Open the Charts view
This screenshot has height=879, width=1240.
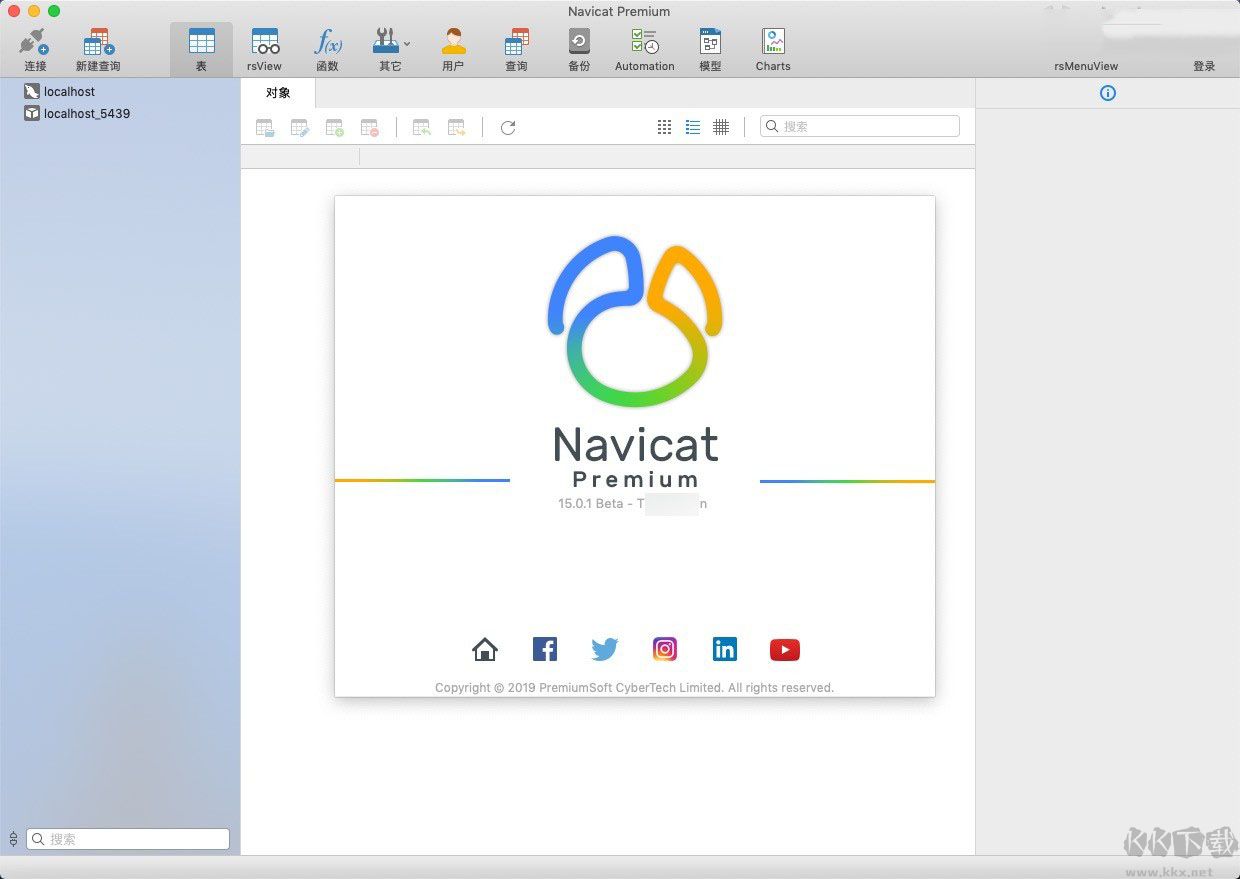pos(772,45)
